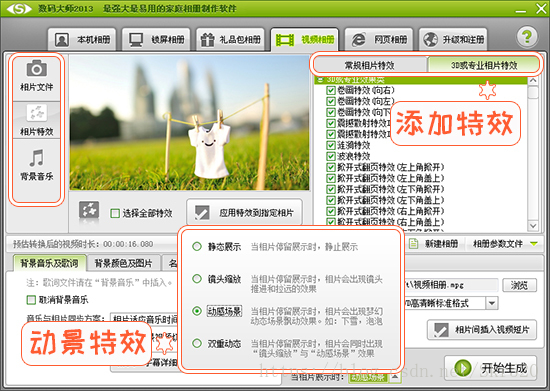Screen dimensions: 550x391
Task: Switch to the 锁屏相册 tab
Action: 156,40
